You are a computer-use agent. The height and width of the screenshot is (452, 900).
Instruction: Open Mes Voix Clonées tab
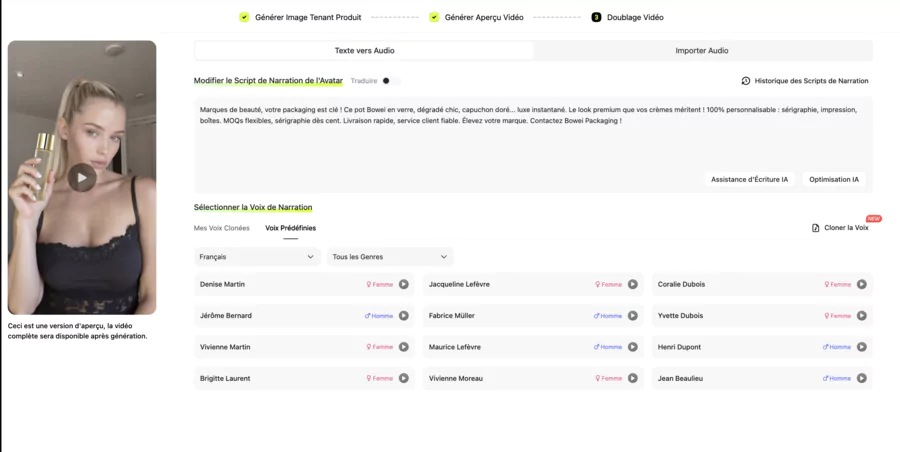[222, 228]
